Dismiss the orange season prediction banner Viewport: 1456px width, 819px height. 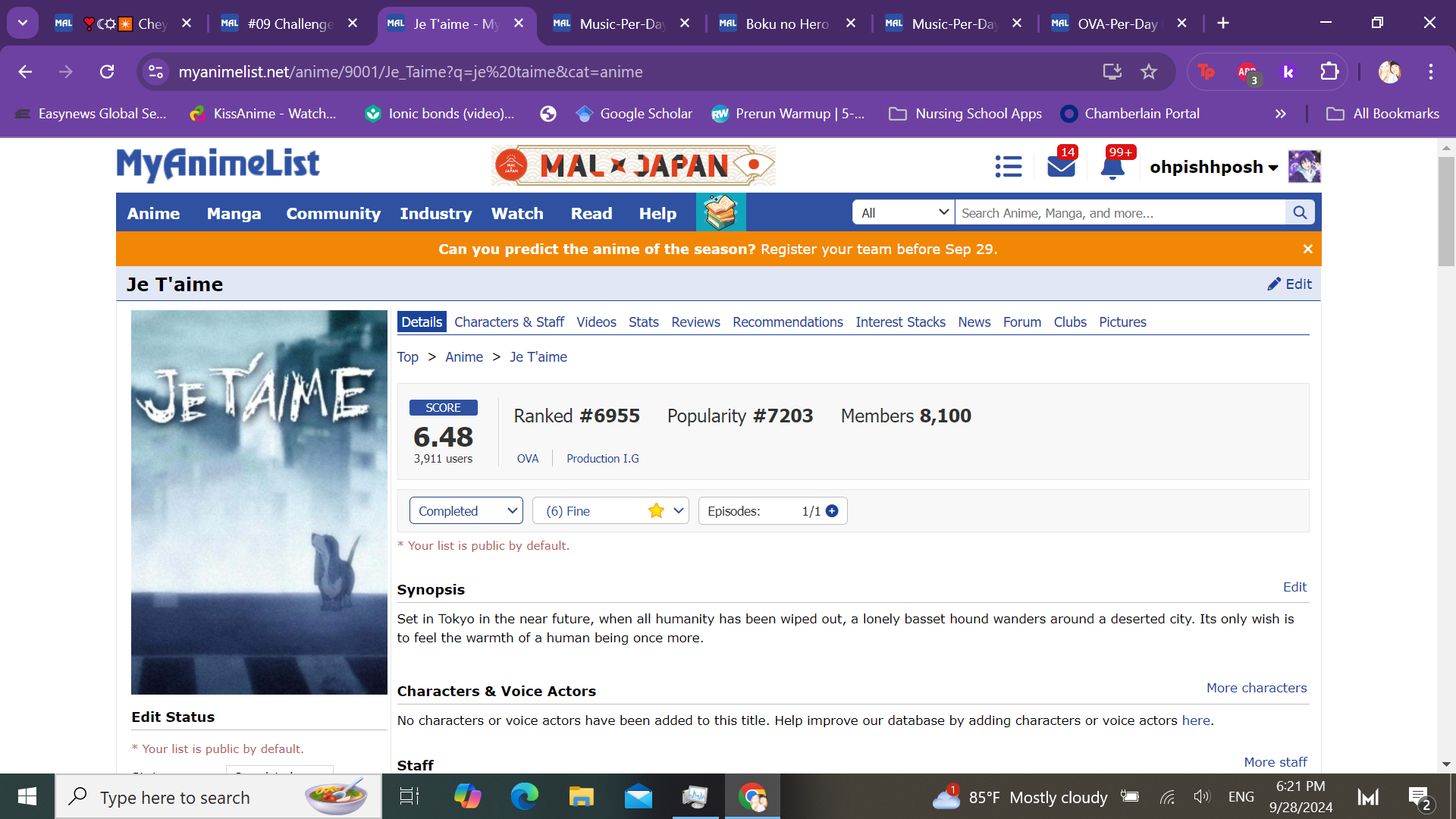pyautogui.click(x=1307, y=249)
